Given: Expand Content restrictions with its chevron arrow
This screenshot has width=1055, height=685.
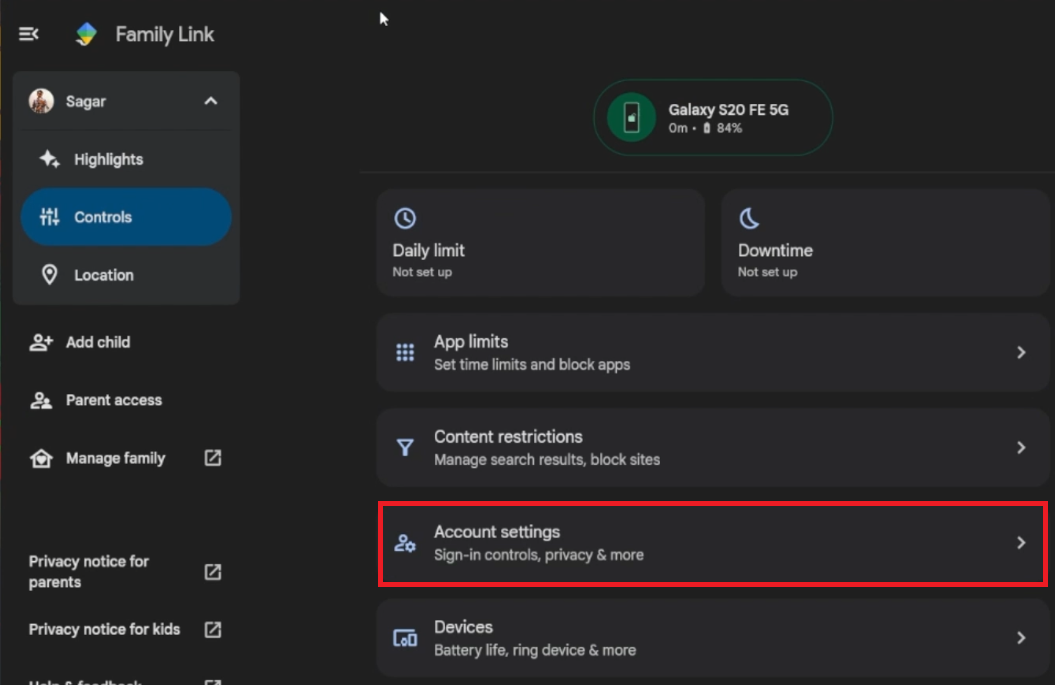Looking at the screenshot, I should click(1021, 447).
